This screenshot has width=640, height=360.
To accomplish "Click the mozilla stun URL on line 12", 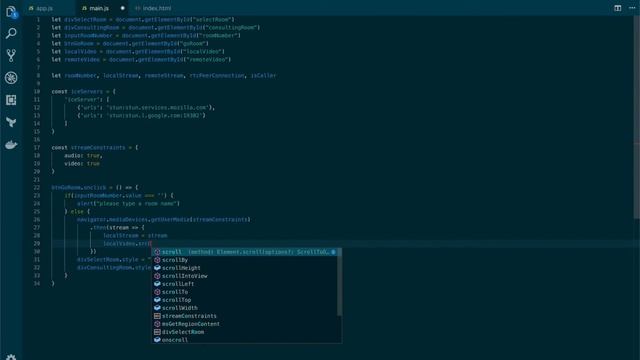I will pyautogui.click(x=158, y=108).
